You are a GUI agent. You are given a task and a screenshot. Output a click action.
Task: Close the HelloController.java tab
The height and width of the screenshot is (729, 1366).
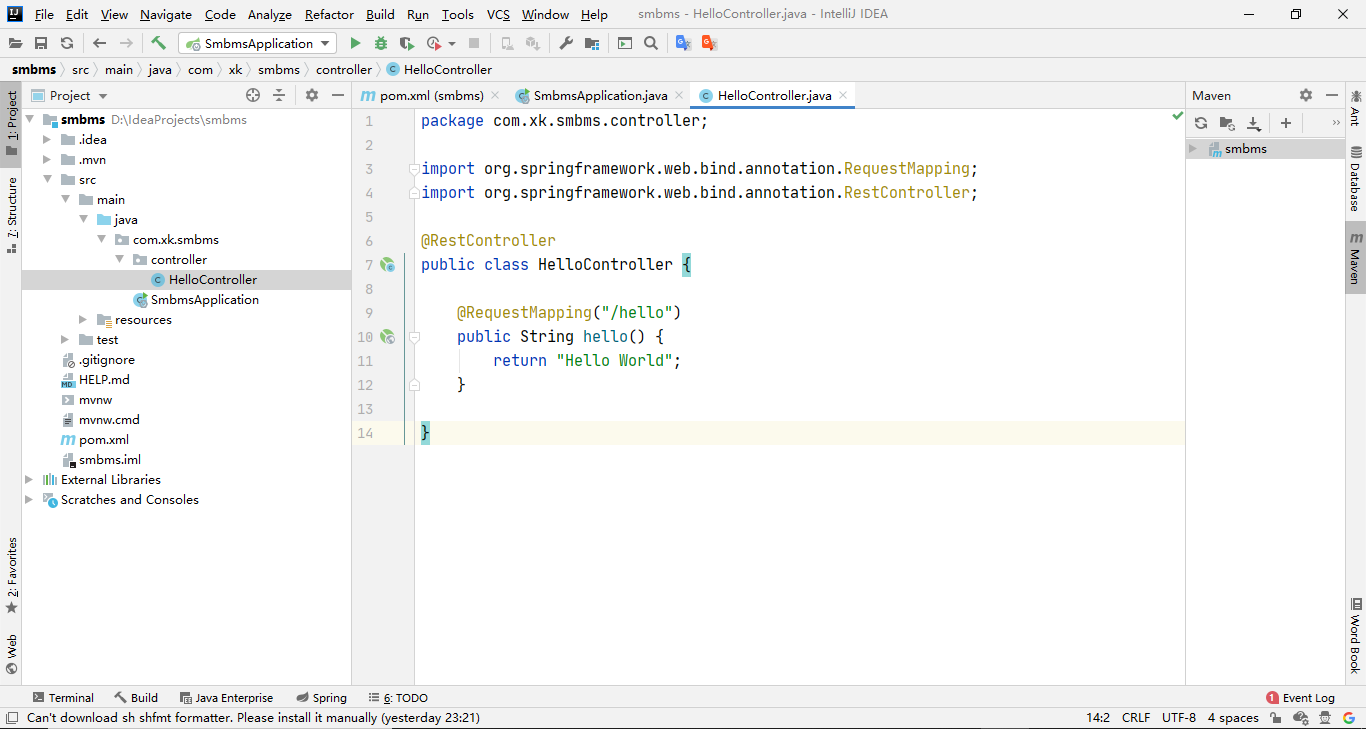tap(843, 95)
